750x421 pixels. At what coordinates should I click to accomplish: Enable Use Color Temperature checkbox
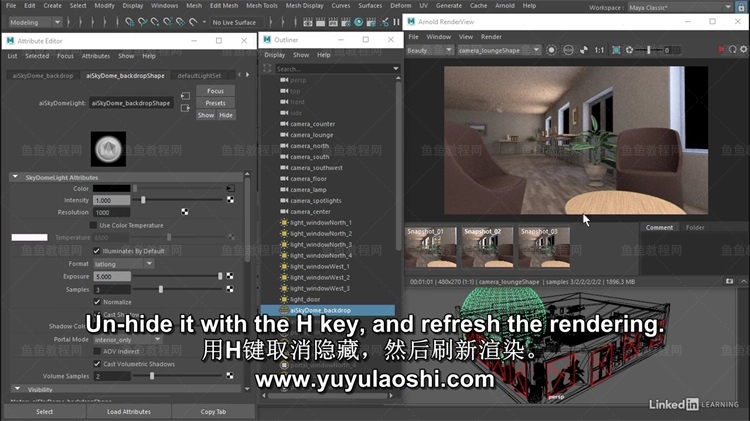[93, 225]
